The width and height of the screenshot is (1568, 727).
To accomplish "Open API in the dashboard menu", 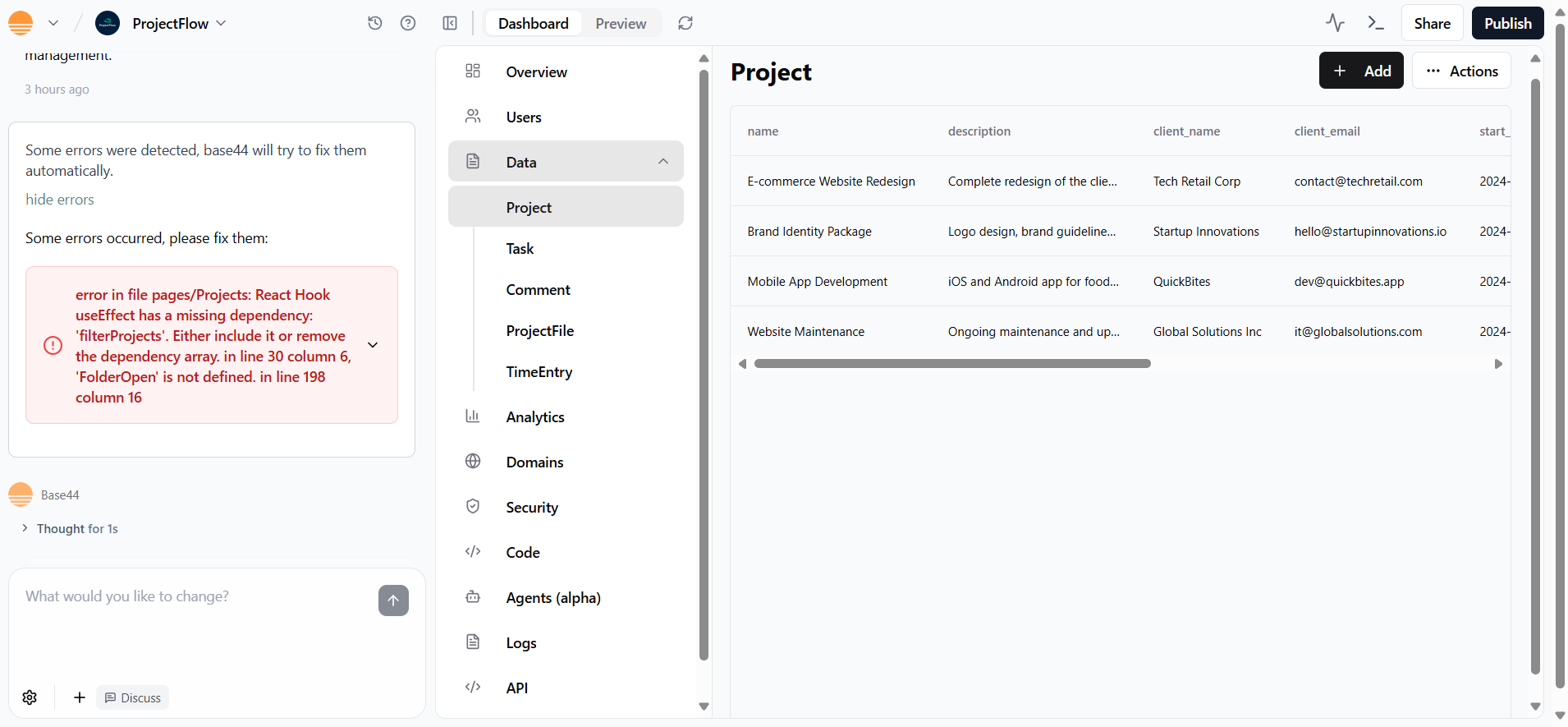I will [x=566, y=688].
